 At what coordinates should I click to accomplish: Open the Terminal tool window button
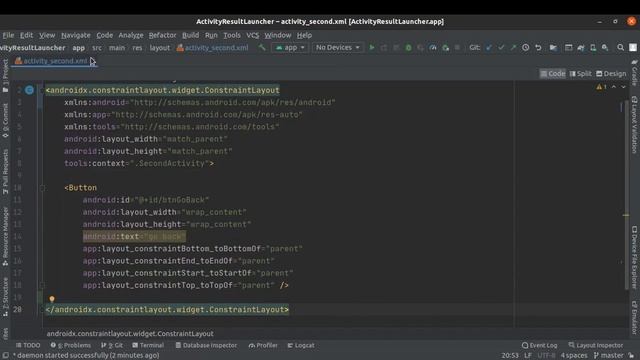(148, 345)
